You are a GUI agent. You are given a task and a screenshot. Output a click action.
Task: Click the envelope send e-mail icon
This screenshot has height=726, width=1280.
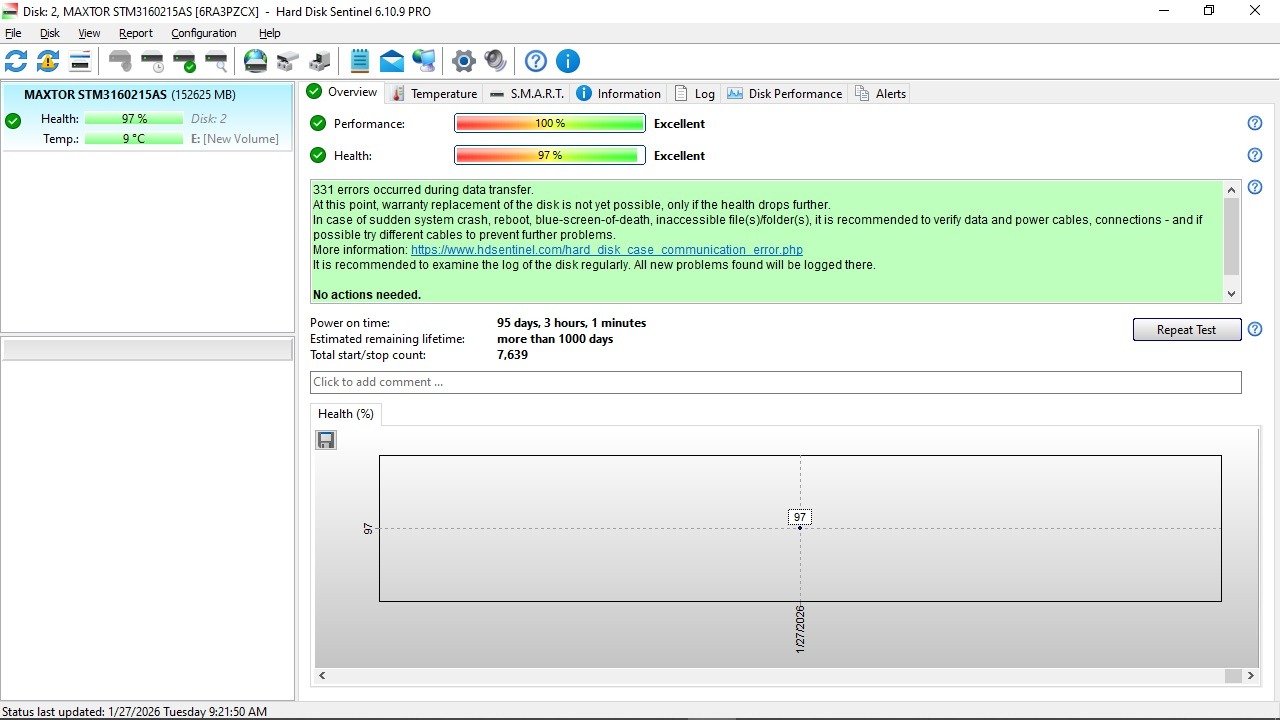(392, 62)
